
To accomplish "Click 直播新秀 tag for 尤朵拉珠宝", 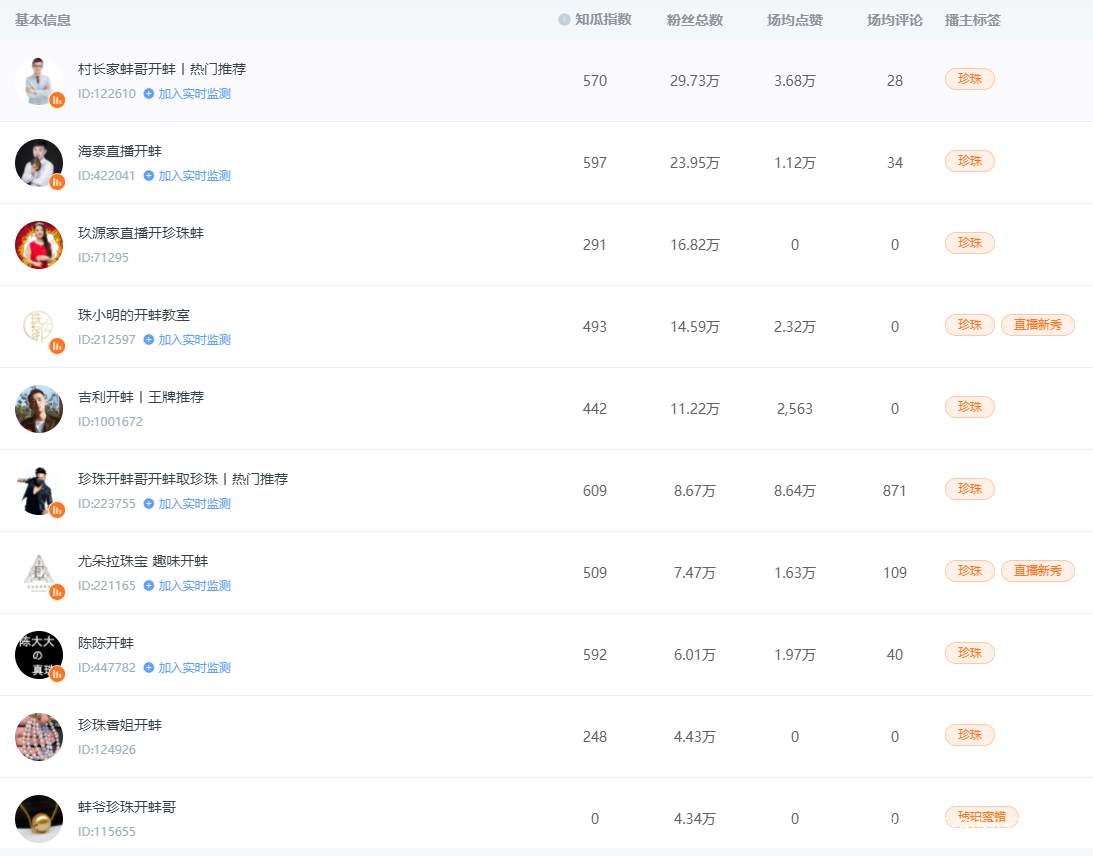I will [1037, 571].
